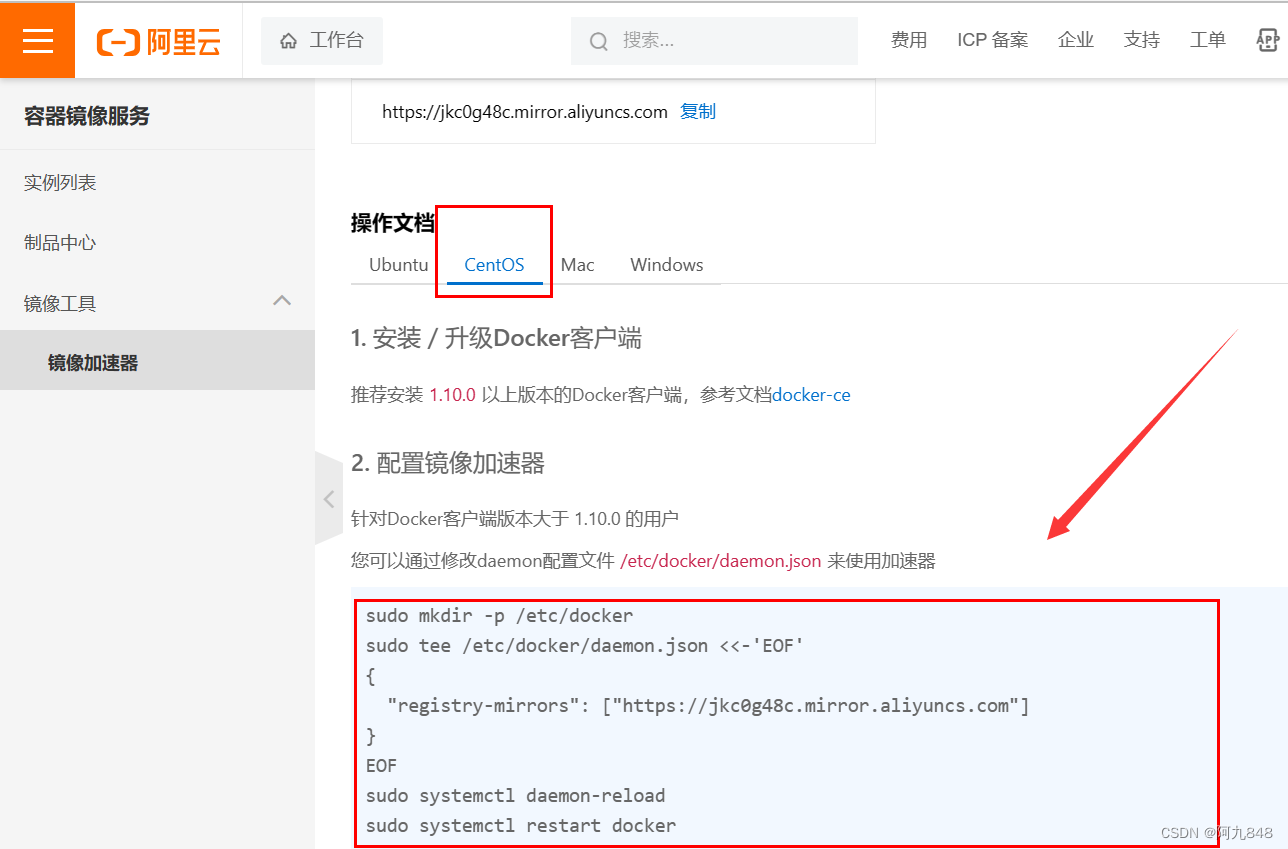Open the hamburger navigation menu
This screenshot has height=849, width=1288.
point(37,40)
